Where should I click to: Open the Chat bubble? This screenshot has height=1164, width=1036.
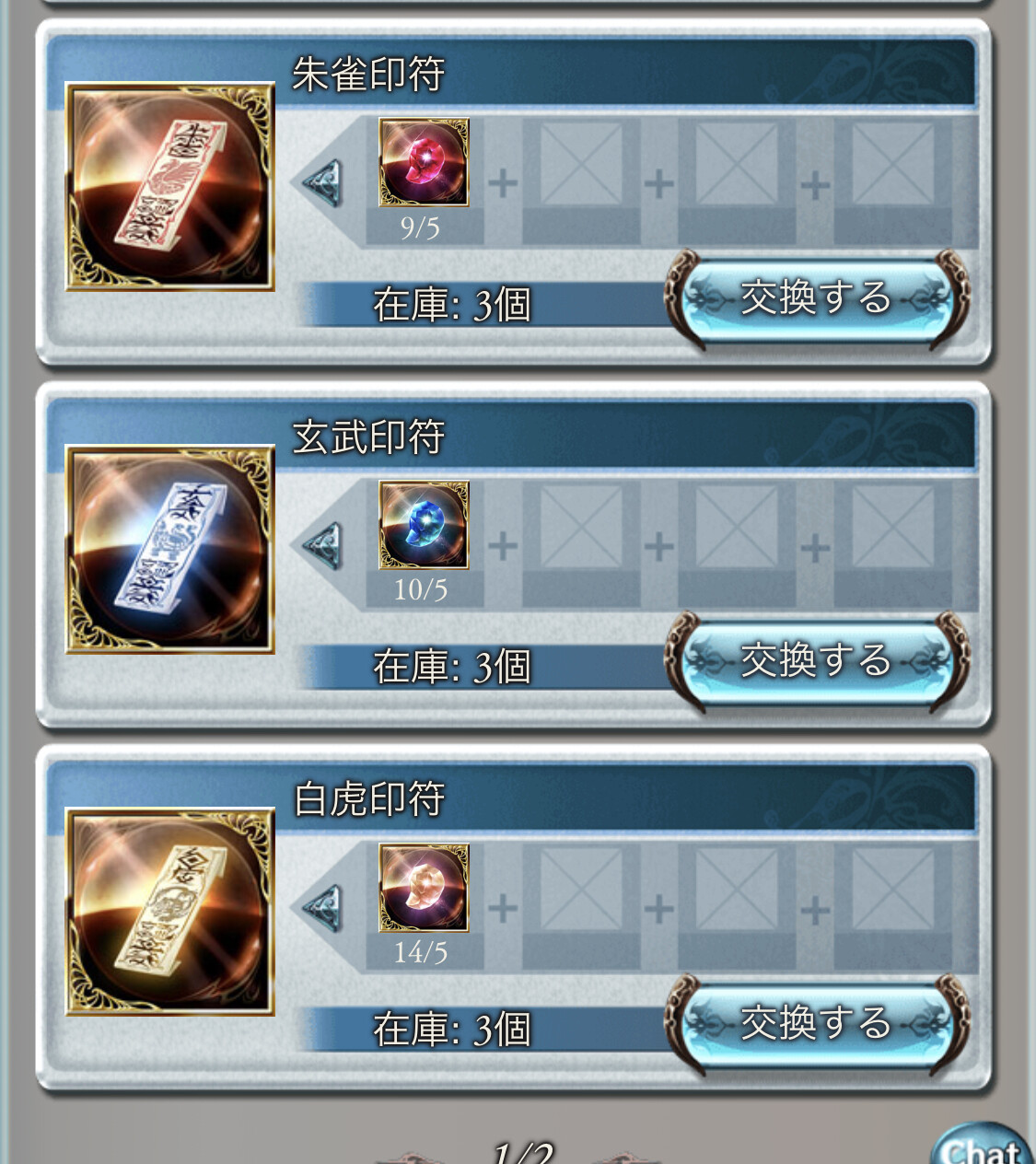pyautogui.click(x=982, y=1145)
